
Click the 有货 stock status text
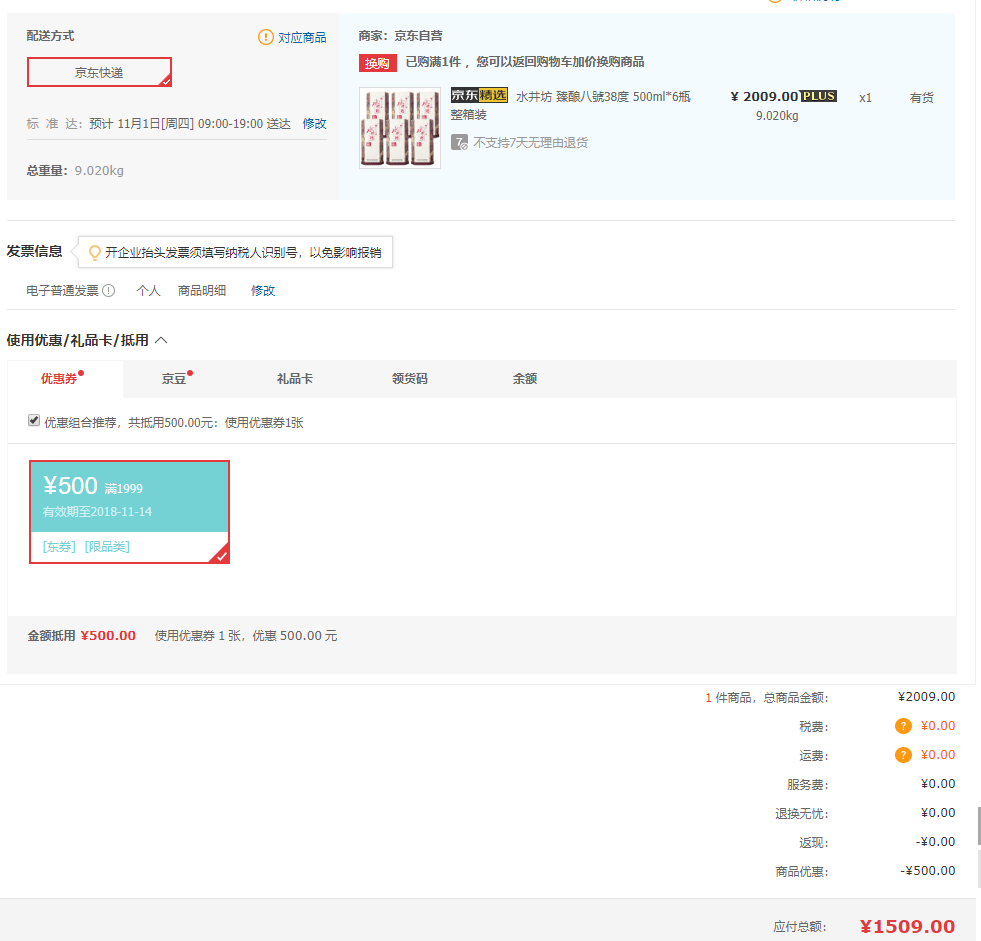pos(922,98)
